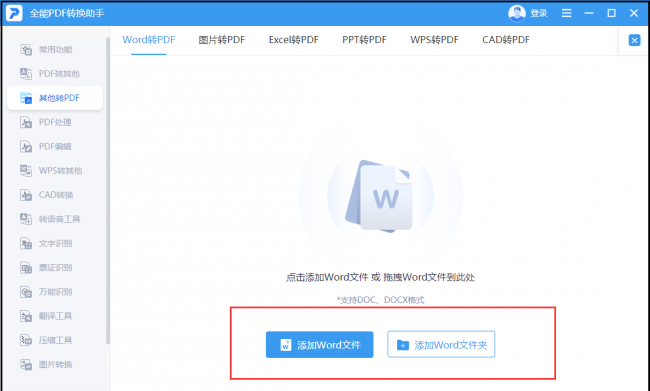
Task: Click the 转语音工具 sidebar icon
Action: pyautogui.click(x=26, y=219)
